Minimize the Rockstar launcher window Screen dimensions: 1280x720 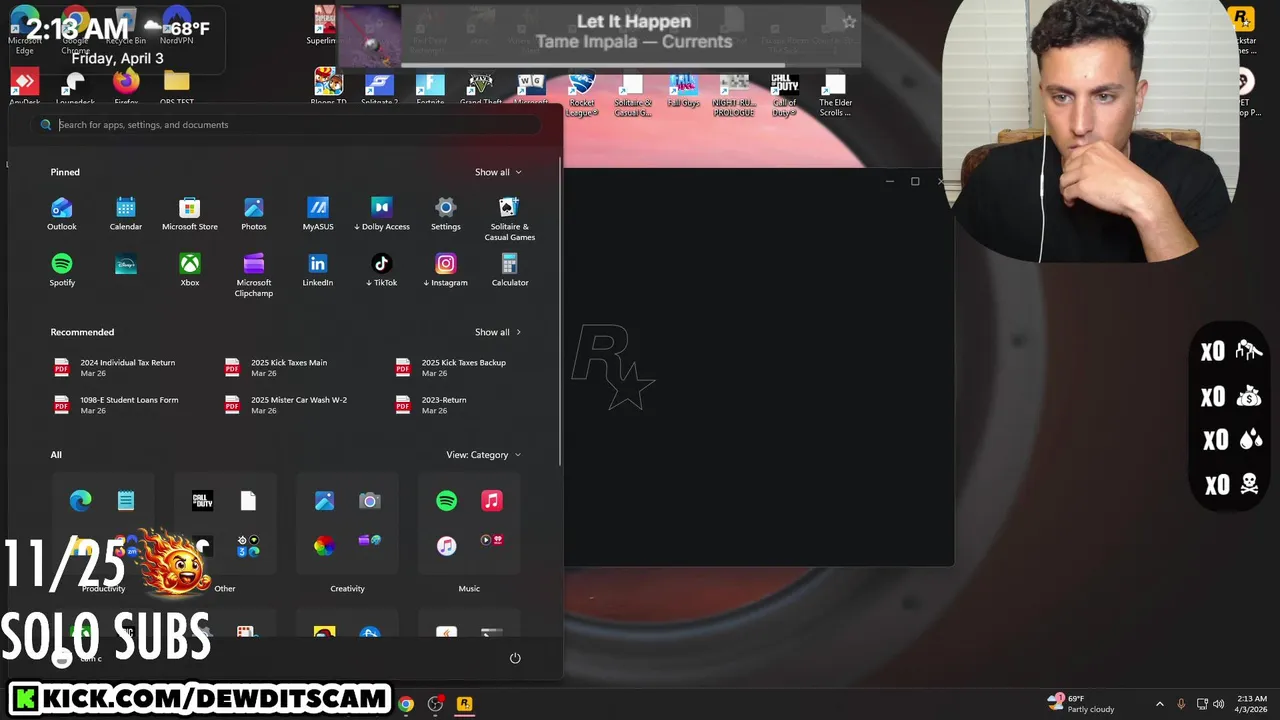[x=890, y=181]
